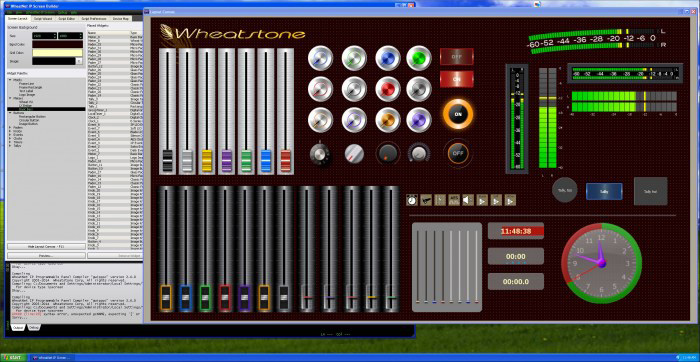The height and width of the screenshot is (362, 700).
Task: Click the alarm clock event icon
Action: click(x=412, y=200)
